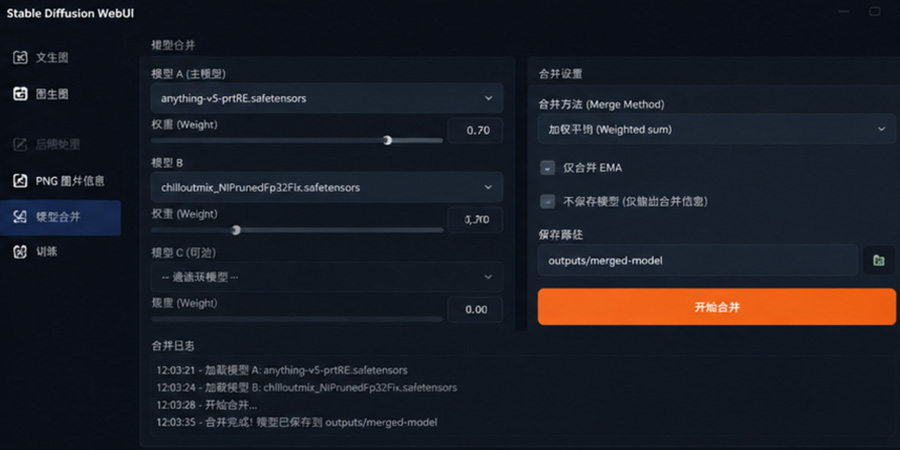Click the 合并日志 heading
Image resolution: width=900 pixels, height=450 pixels.
tap(173, 346)
